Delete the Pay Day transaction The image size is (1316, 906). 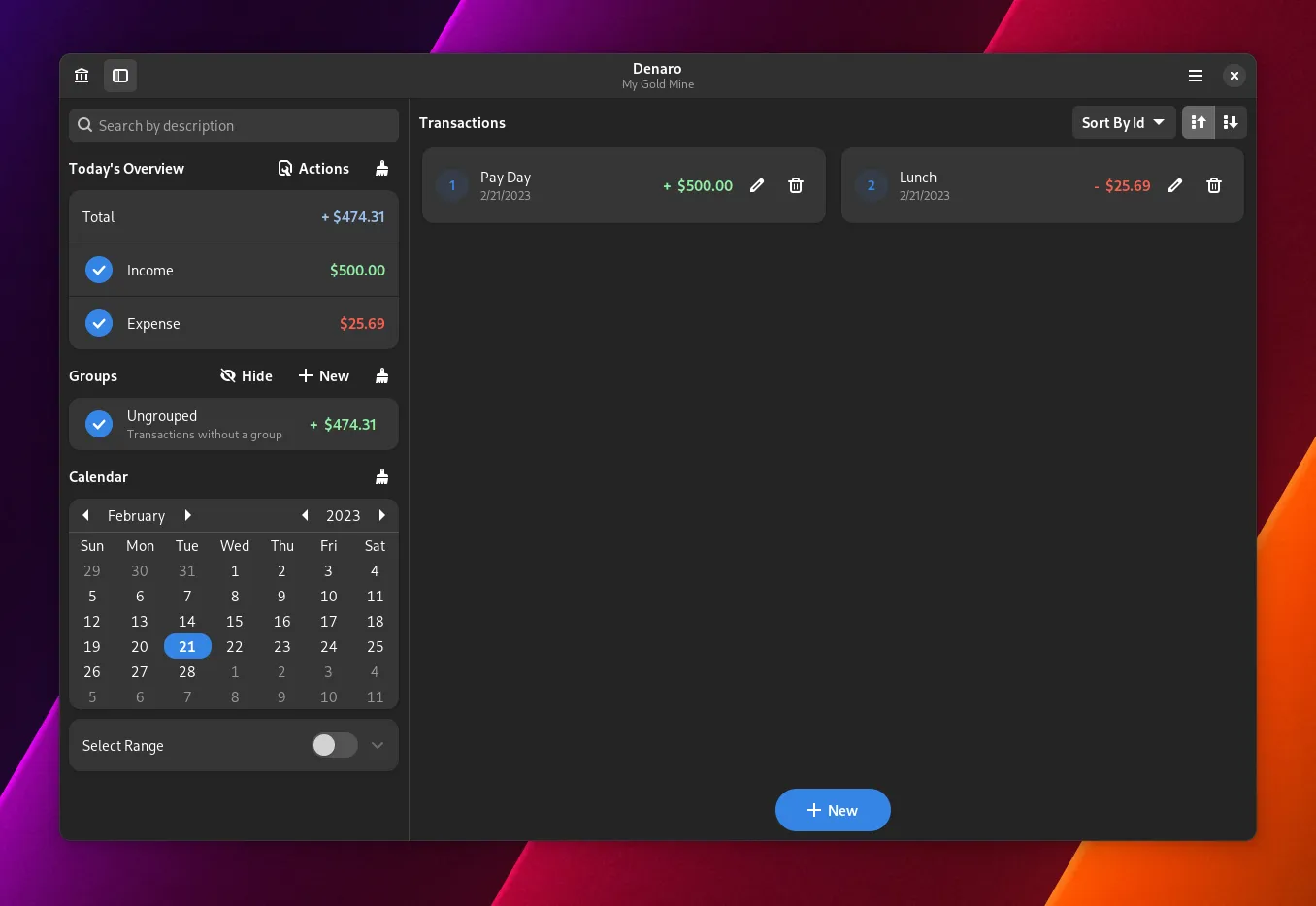[x=796, y=185]
